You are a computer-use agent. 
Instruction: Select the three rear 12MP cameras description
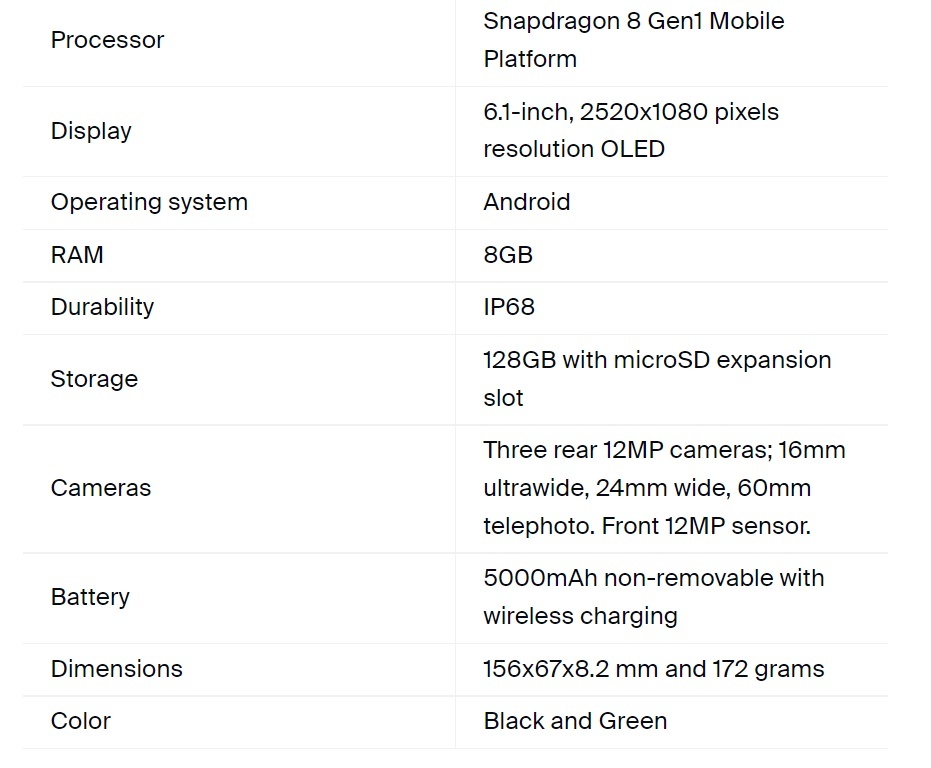[x=664, y=488]
